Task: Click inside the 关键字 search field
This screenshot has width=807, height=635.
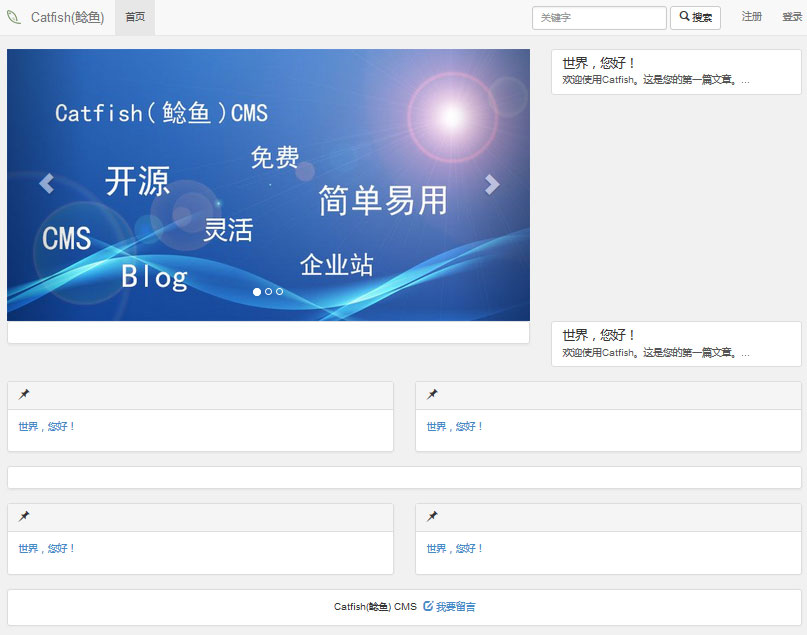Action: pyautogui.click(x=597, y=17)
